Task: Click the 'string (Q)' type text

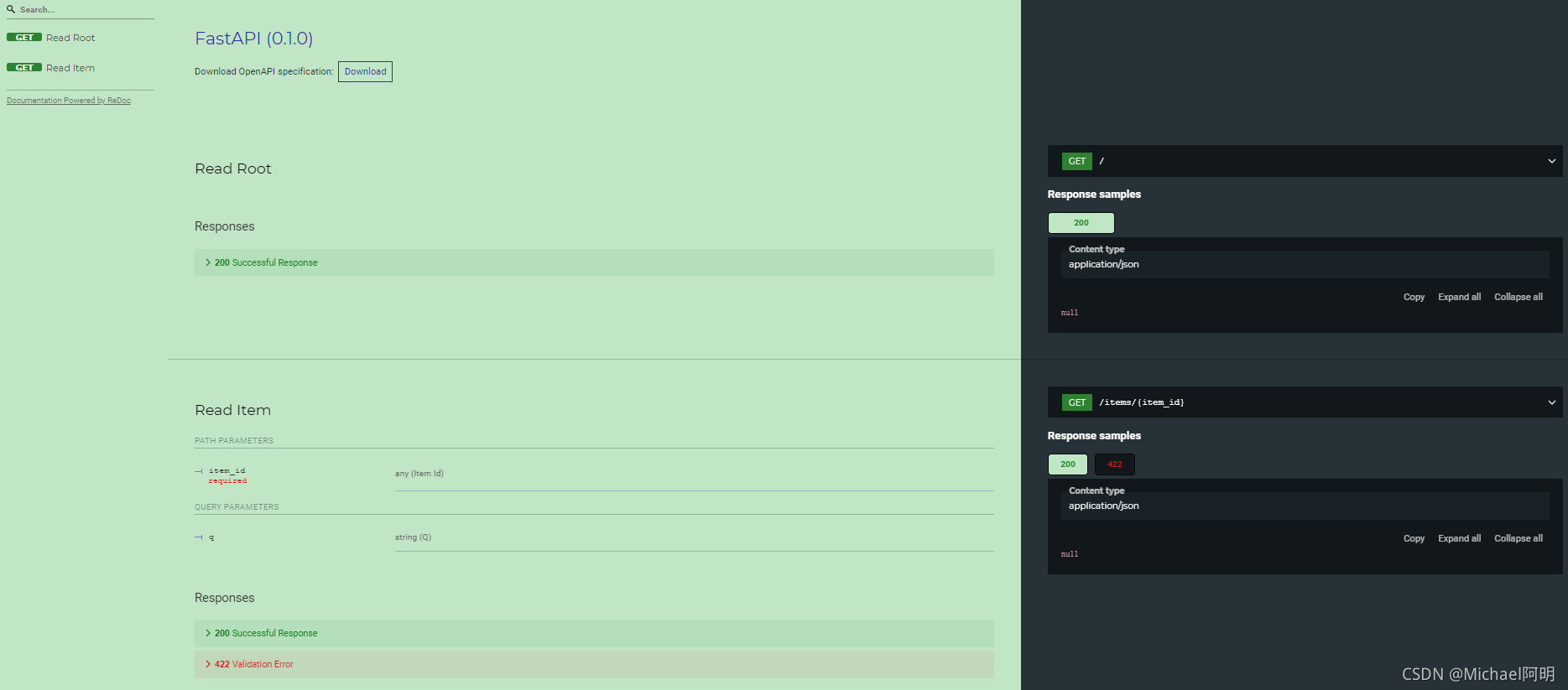Action: (413, 537)
